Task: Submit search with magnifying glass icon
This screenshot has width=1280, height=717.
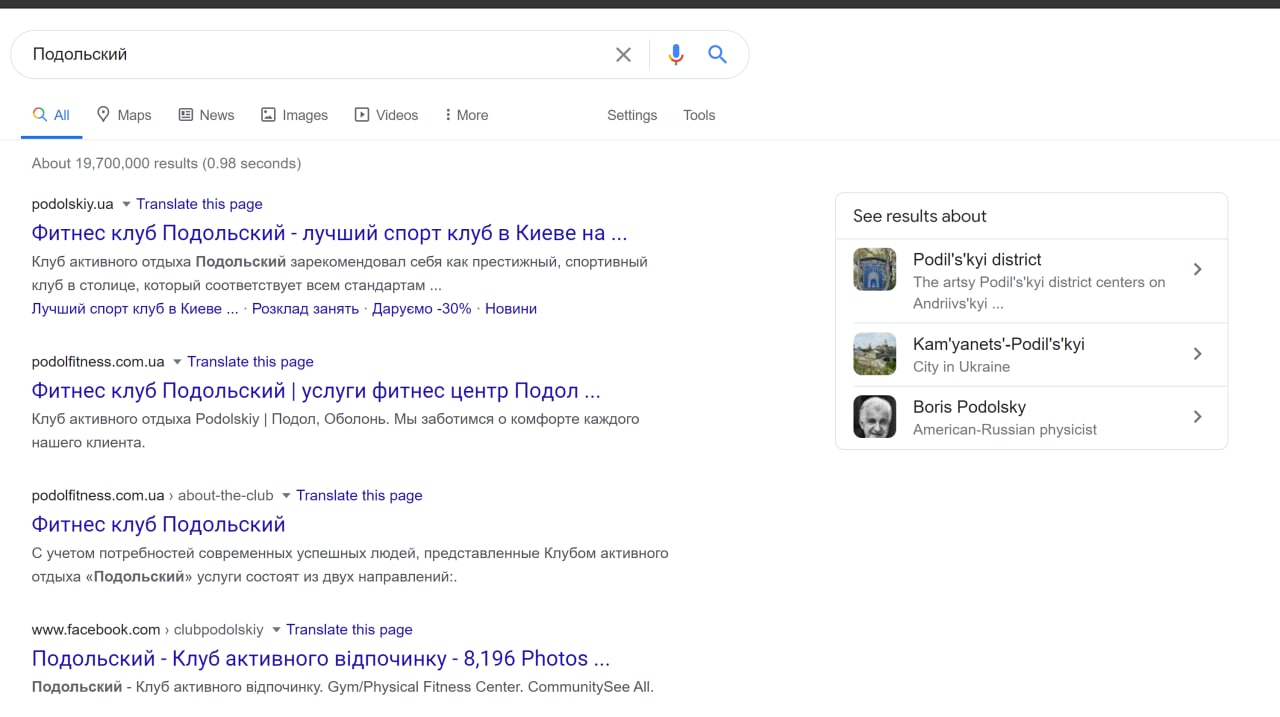Action: pos(717,54)
